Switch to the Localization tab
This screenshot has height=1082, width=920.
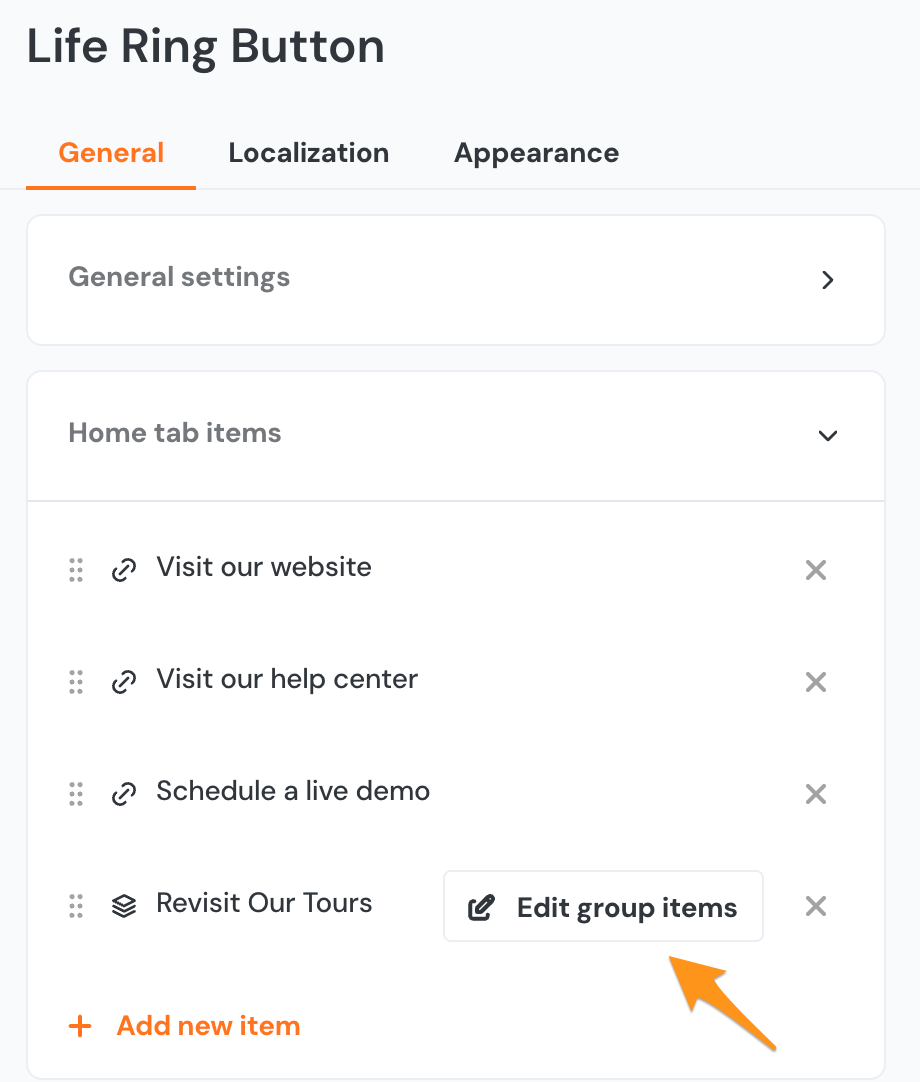pos(308,153)
